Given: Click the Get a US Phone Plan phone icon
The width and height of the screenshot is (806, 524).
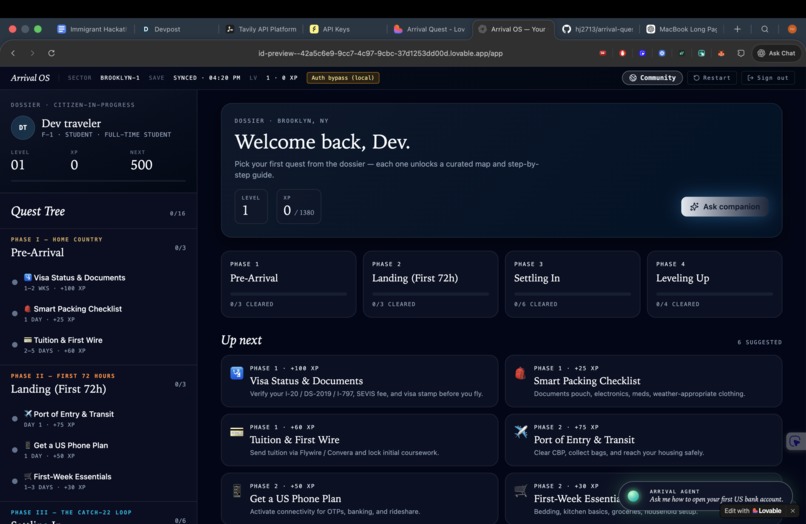Looking at the screenshot, I should (236, 491).
